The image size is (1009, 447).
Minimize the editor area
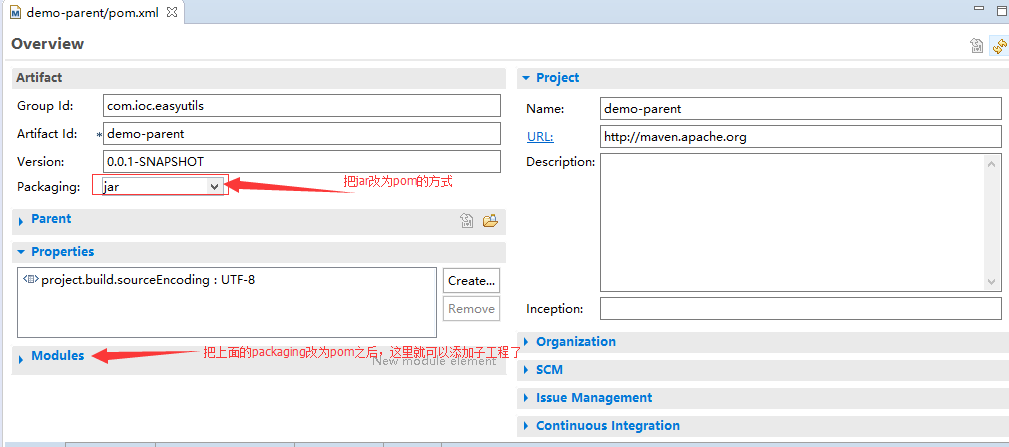tap(979, 8)
